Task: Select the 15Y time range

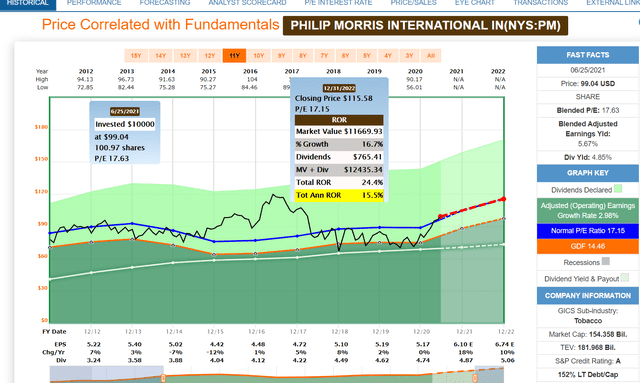Action: coord(136,56)
